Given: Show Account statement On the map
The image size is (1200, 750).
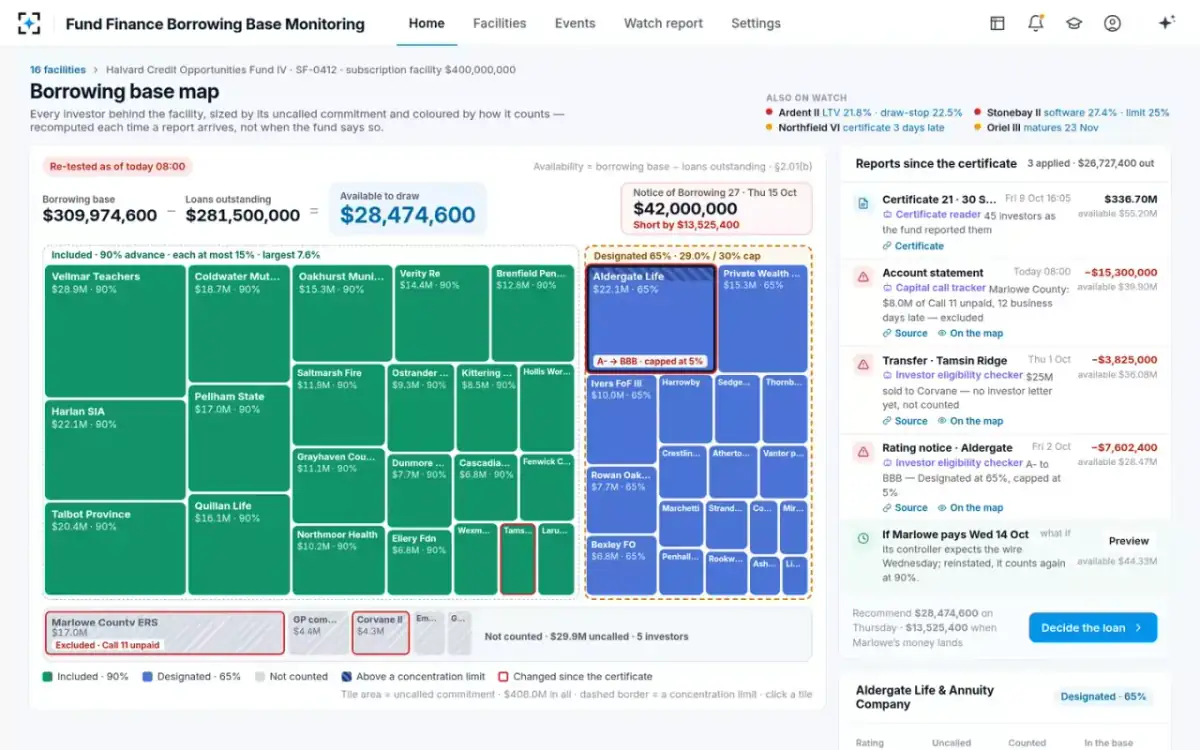Looking at the screenshot, I should pos(970,333).
